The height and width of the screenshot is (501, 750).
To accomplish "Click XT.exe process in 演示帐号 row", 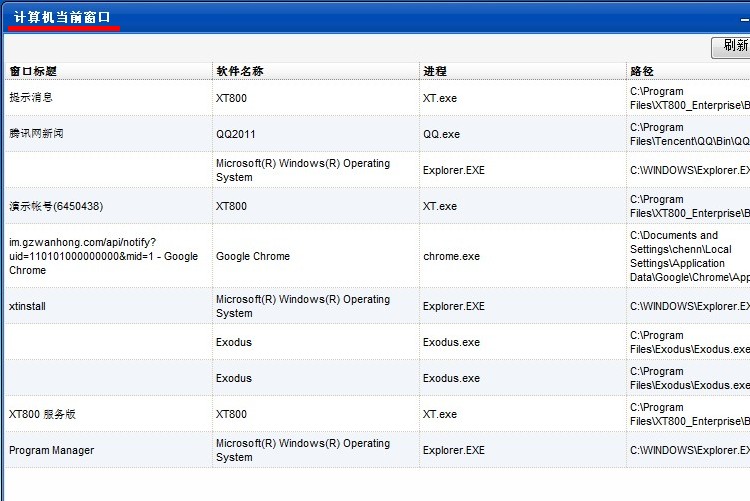I will [x=523, y=206].
